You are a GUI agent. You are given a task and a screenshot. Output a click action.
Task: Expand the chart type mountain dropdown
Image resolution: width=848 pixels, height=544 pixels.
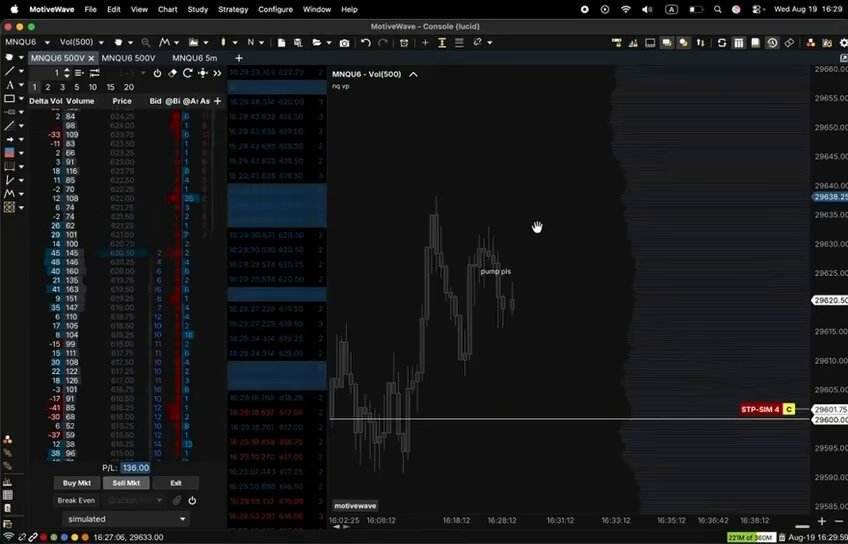pyautogui.click(x=206, y=42)
